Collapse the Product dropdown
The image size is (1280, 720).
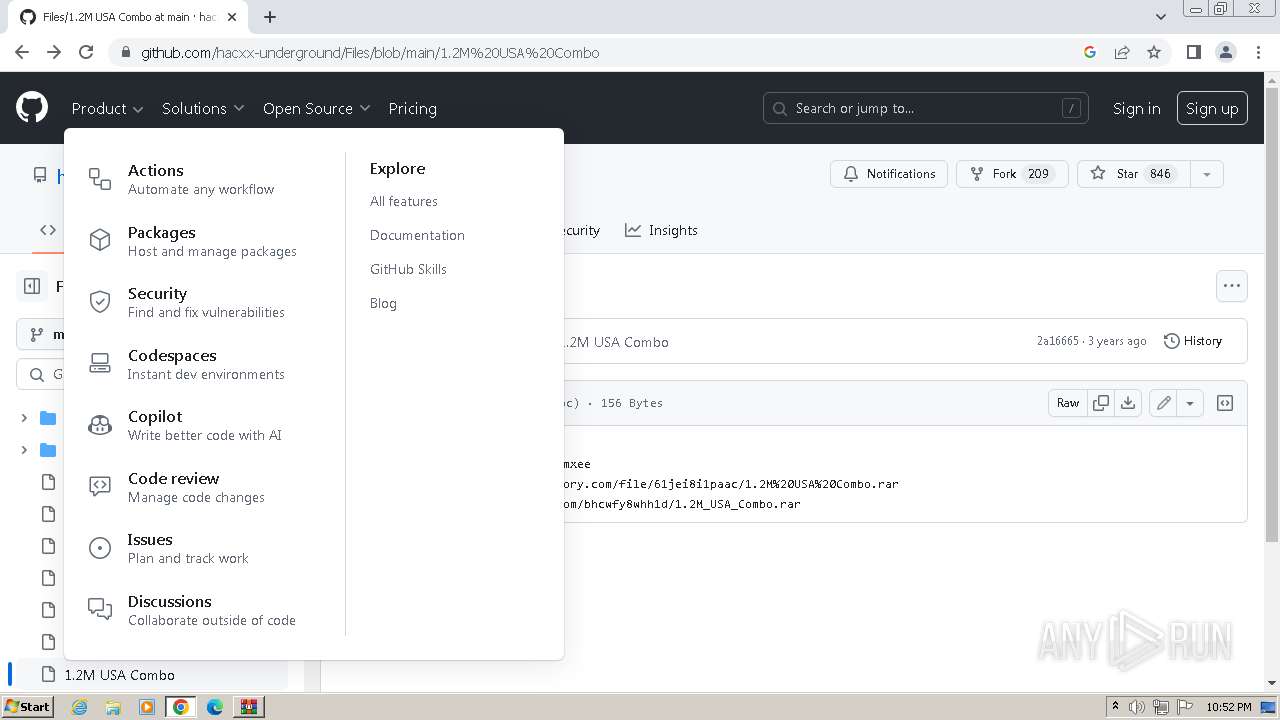point(107,108)
